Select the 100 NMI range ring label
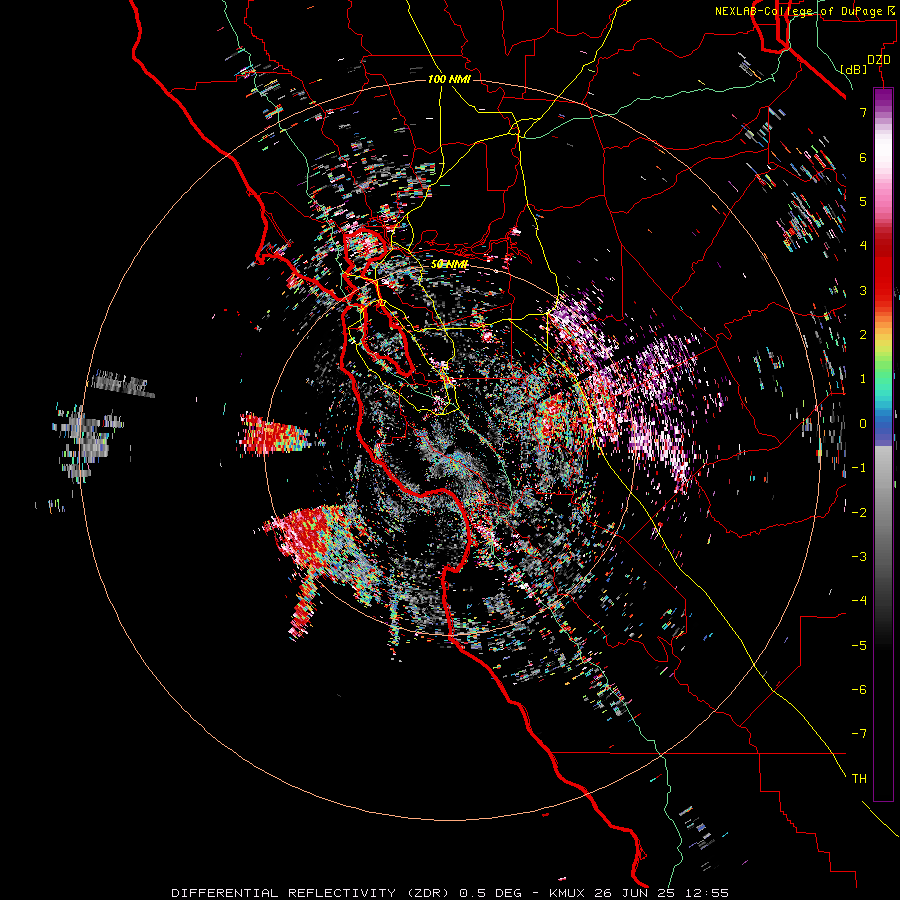The height and width of the screenshot is (900, 900). 449,79
